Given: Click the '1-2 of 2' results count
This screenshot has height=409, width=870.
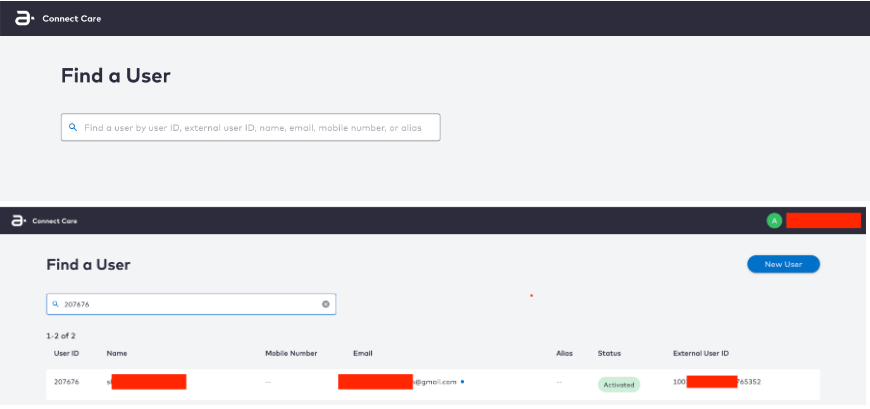Looking at the screenshot, I should coord(60,336).
